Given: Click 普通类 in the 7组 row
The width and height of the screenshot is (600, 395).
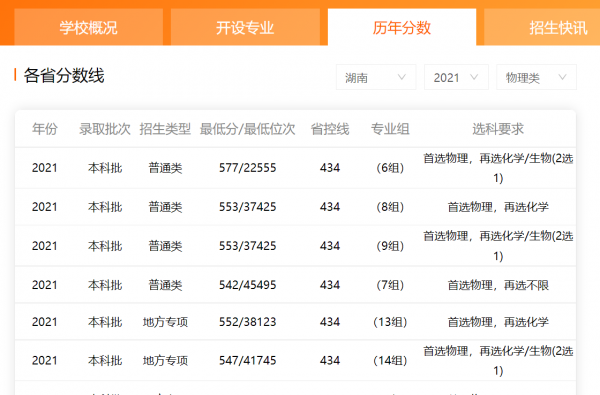Looking at the screenshot, I should [165, 285].
